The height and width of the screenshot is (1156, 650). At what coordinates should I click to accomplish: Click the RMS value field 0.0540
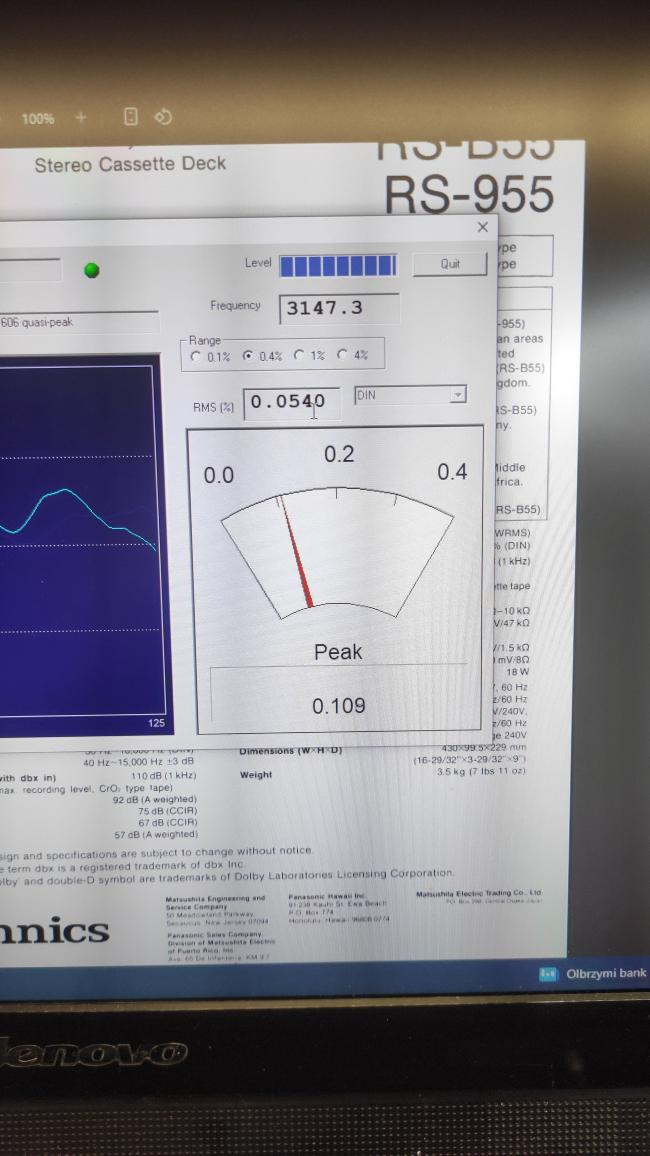click(x=290, y=402)
